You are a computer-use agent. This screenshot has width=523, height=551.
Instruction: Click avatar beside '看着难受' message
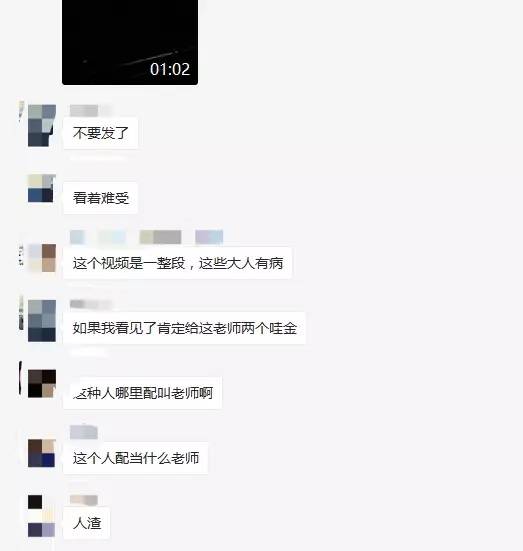tap(42, 188)
